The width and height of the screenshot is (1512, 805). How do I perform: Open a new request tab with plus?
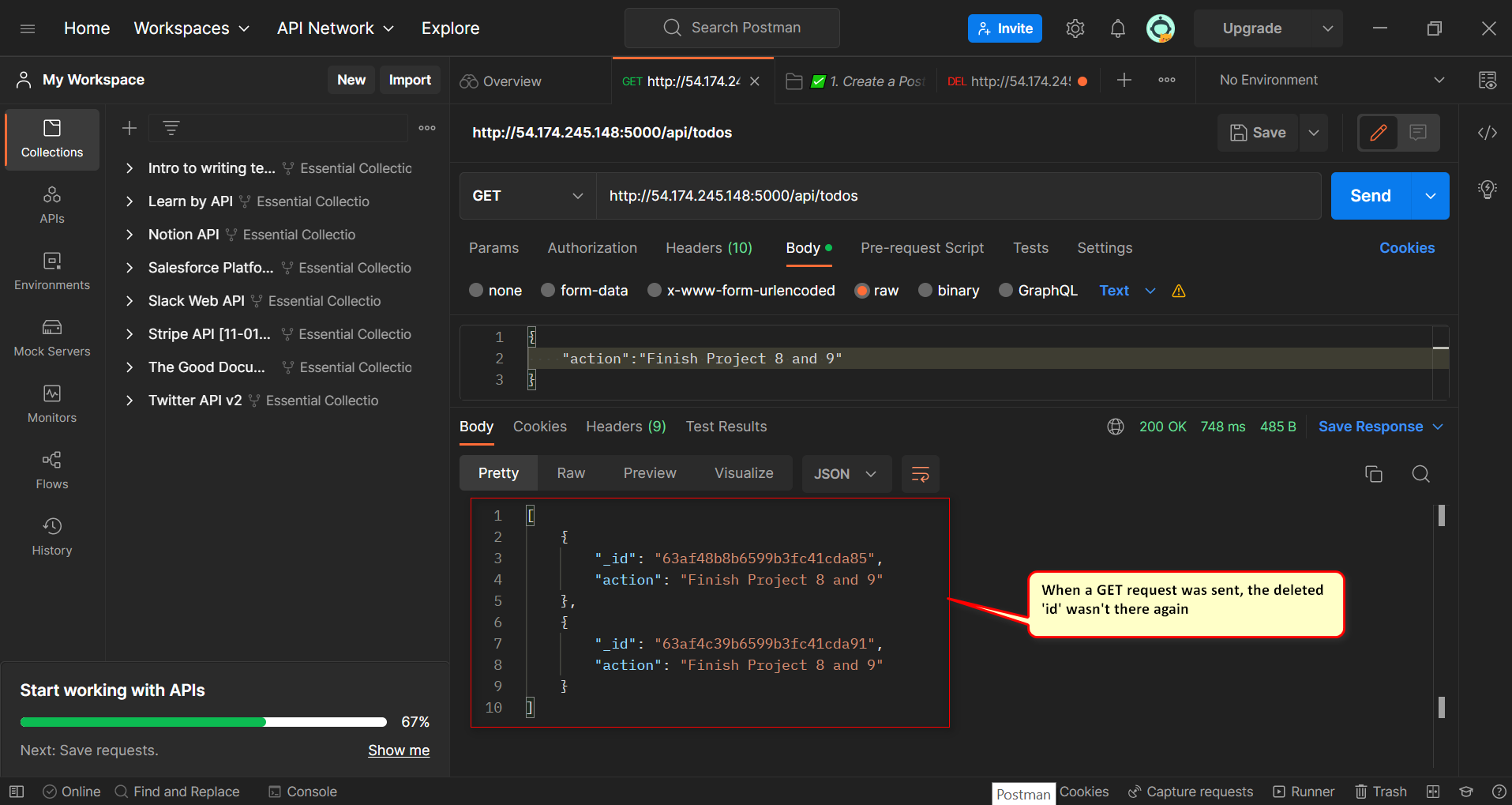coord(1124,80)
